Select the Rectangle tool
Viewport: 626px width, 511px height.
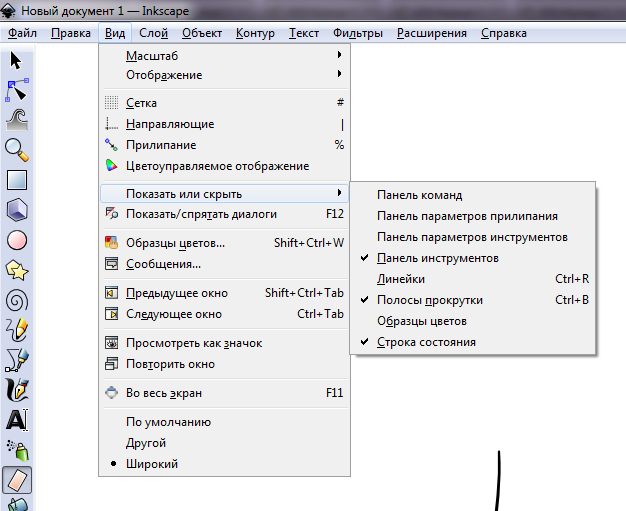pyautogui.click(x=17, y=180)
